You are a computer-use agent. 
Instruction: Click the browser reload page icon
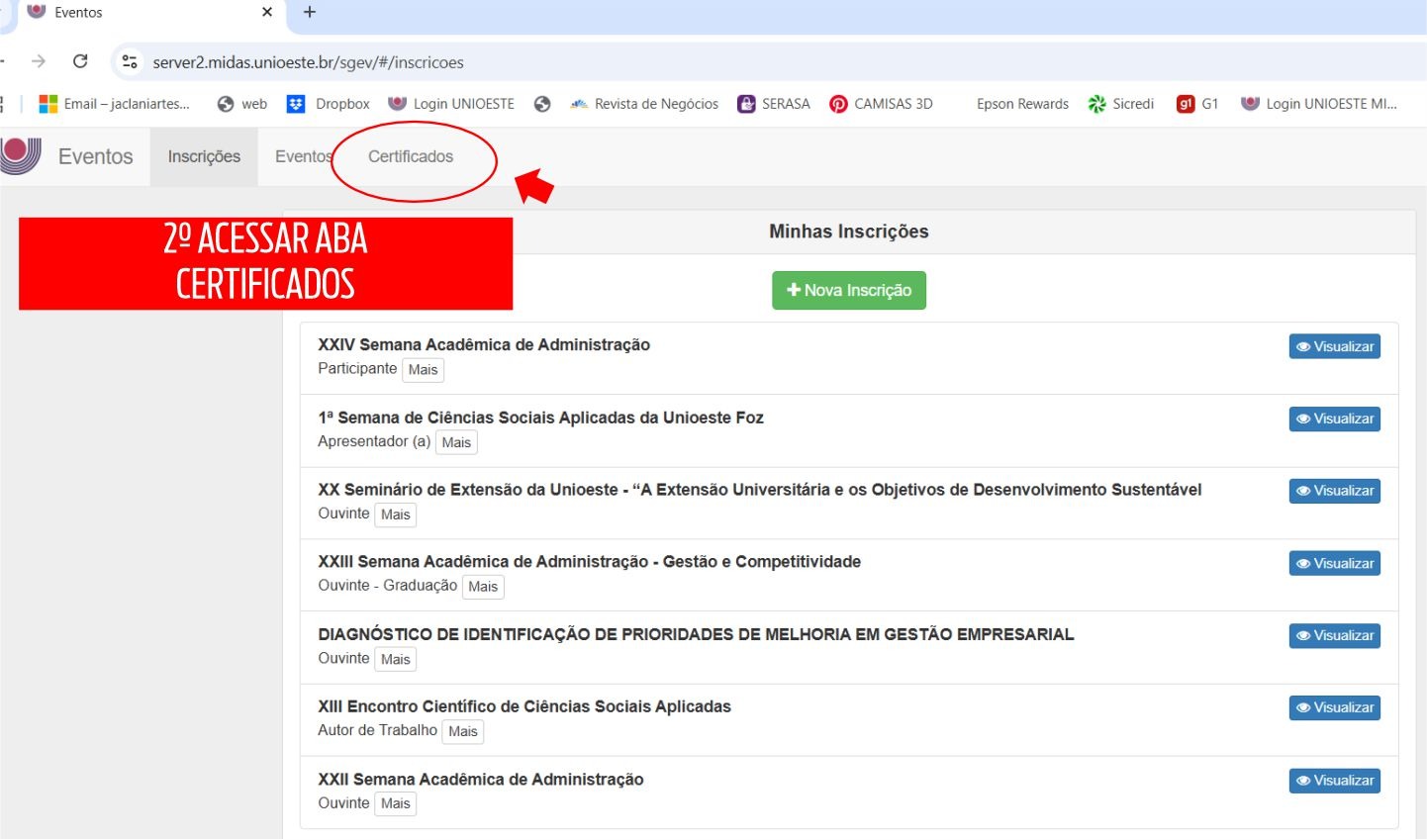pyautogui.click(x=80, y=61)
